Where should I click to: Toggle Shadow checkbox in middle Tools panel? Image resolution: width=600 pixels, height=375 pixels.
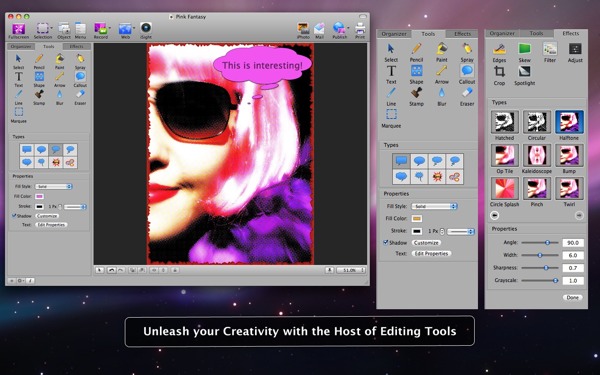(386, 243)
